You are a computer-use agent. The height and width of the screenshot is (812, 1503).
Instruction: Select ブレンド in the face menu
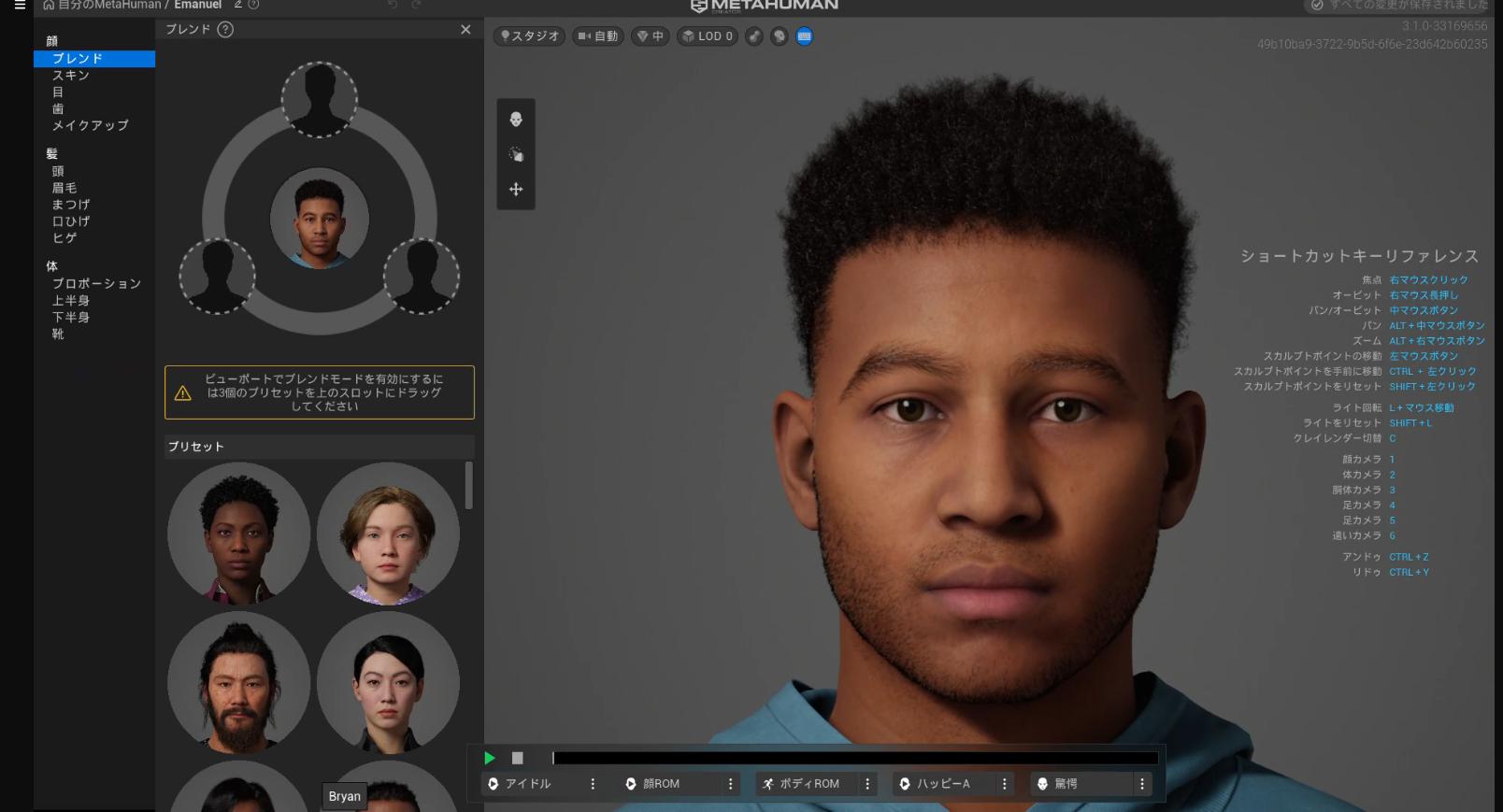94,59
